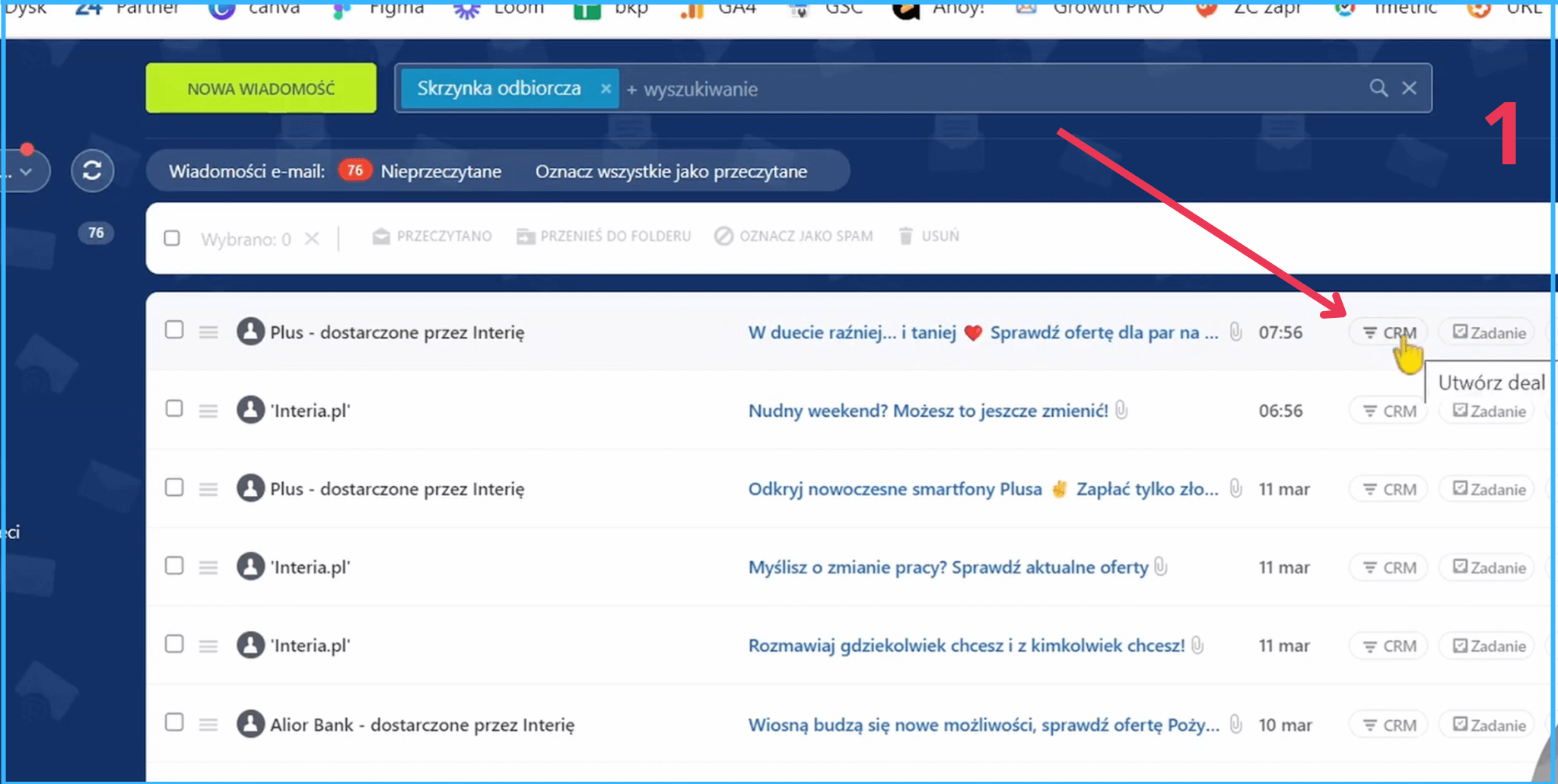Viewport: 1558px width, 784px height.
Task: Open CRM menu for 06:56 Interia.pl email
Action: click(1388, 411)
